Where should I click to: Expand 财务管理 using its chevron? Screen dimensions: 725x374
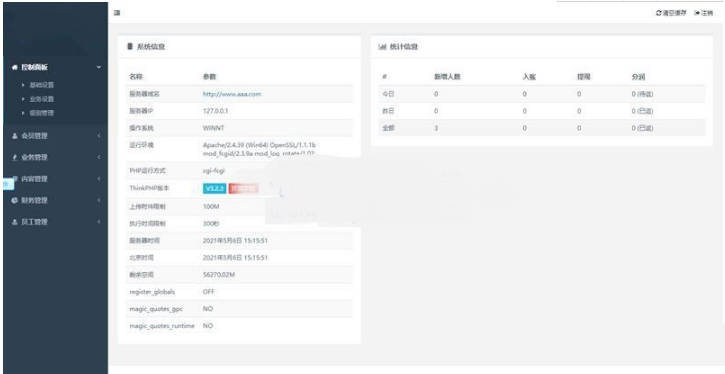99,200
